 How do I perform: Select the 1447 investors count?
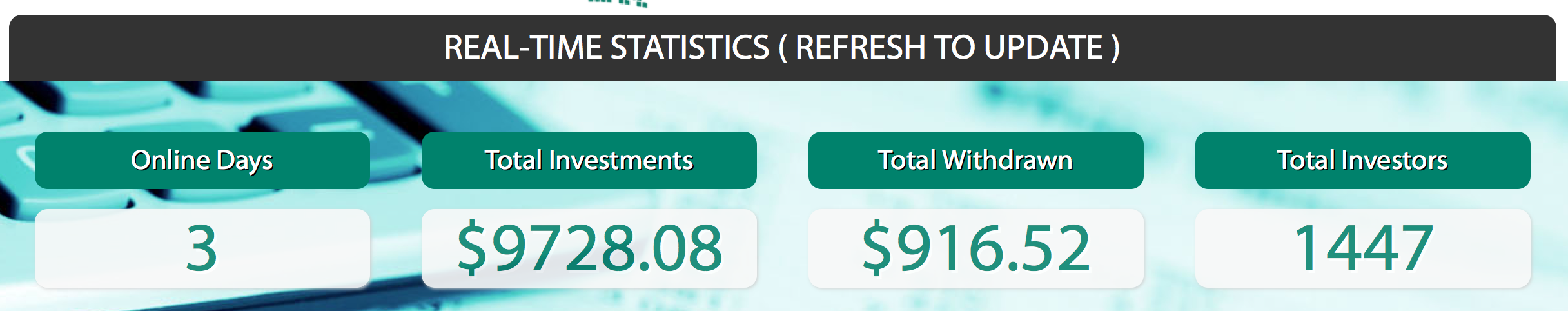pos(1362,248)
